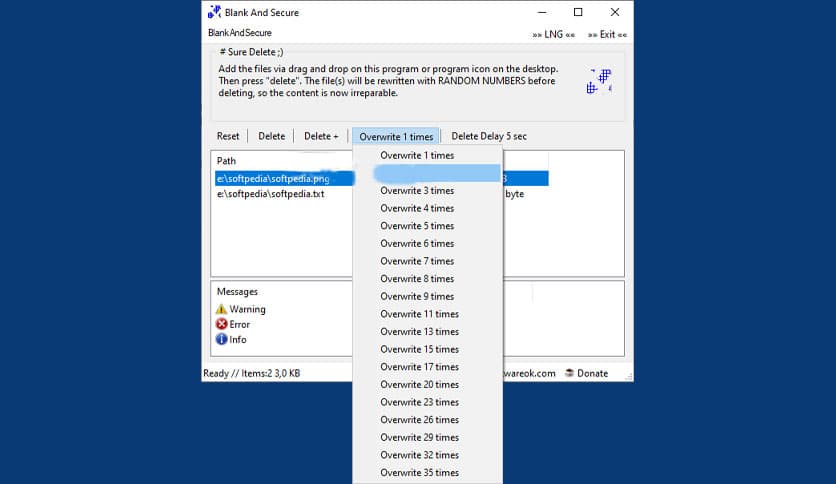Viewport: 836px width, 484px height.
Task: Click the Blank And Secure title bar icon
Action: [x=214, y=12]
